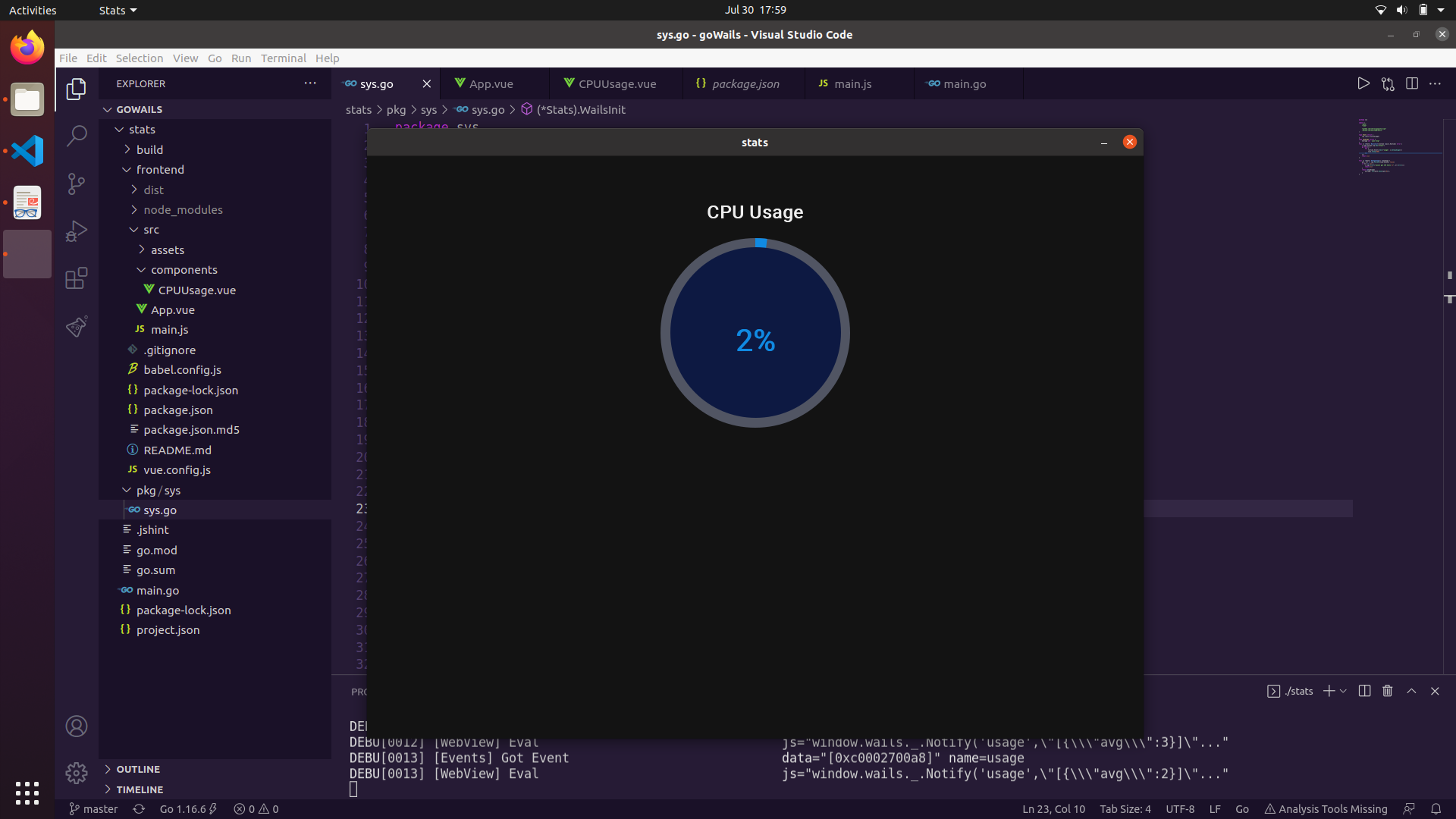Open the Extensions view

[x=77, y=278]
